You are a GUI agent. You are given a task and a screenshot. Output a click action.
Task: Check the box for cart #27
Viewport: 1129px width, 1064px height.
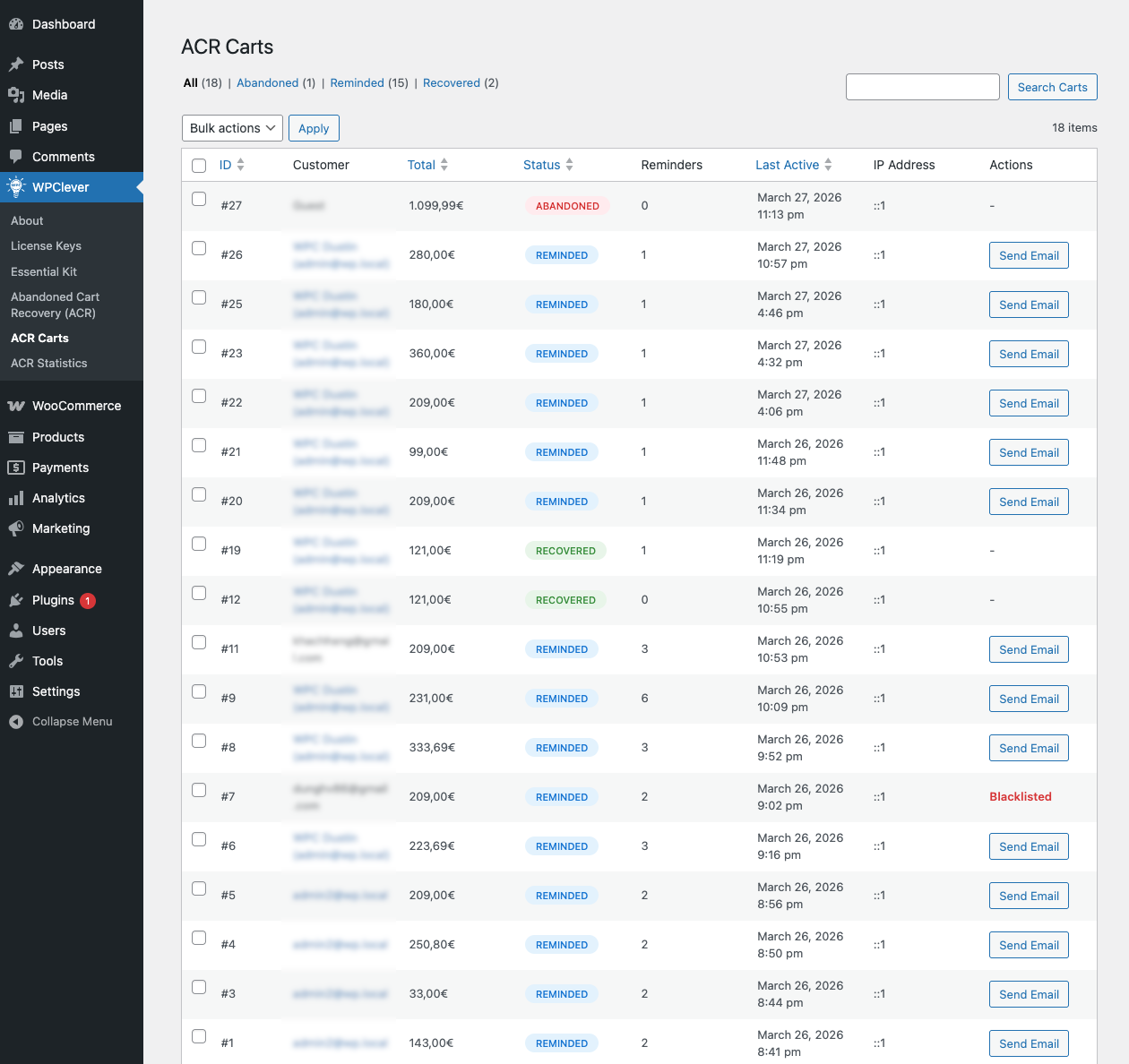tap(199, 199)
